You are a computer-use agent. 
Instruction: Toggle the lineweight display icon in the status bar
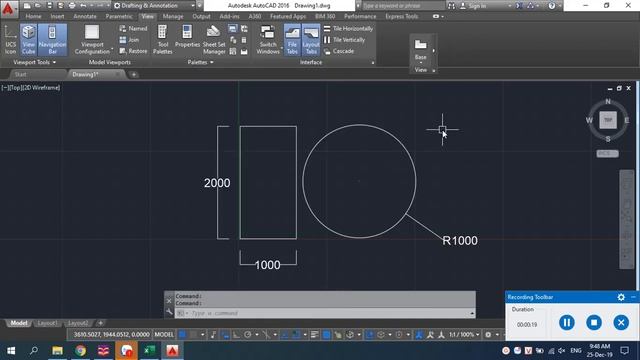click(314, 335)
